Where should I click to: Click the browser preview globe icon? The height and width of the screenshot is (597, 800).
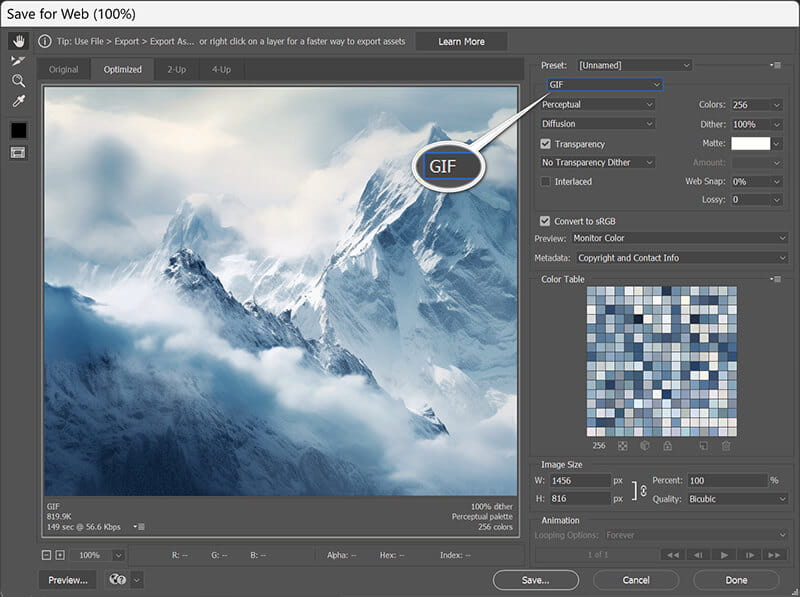[x=116, y=580]
